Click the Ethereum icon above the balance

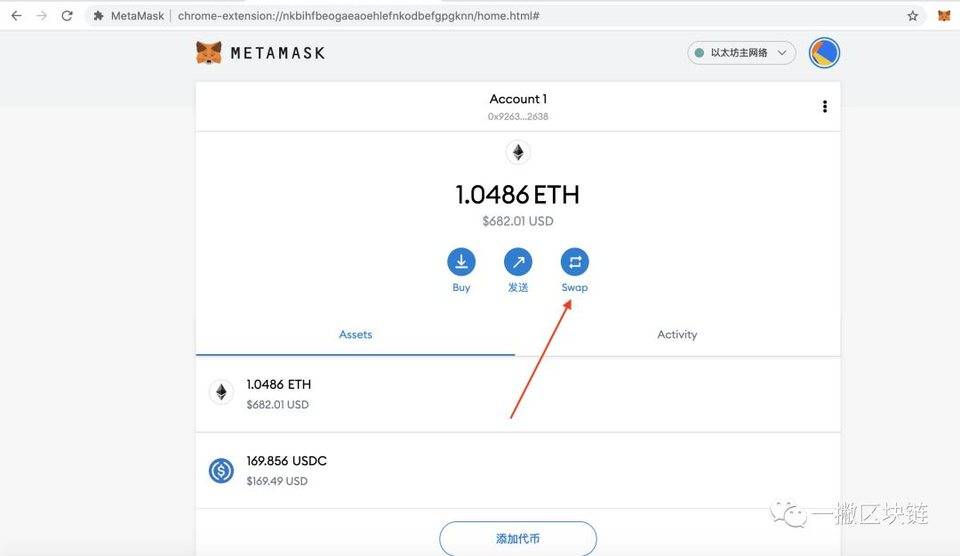[518, 152]
